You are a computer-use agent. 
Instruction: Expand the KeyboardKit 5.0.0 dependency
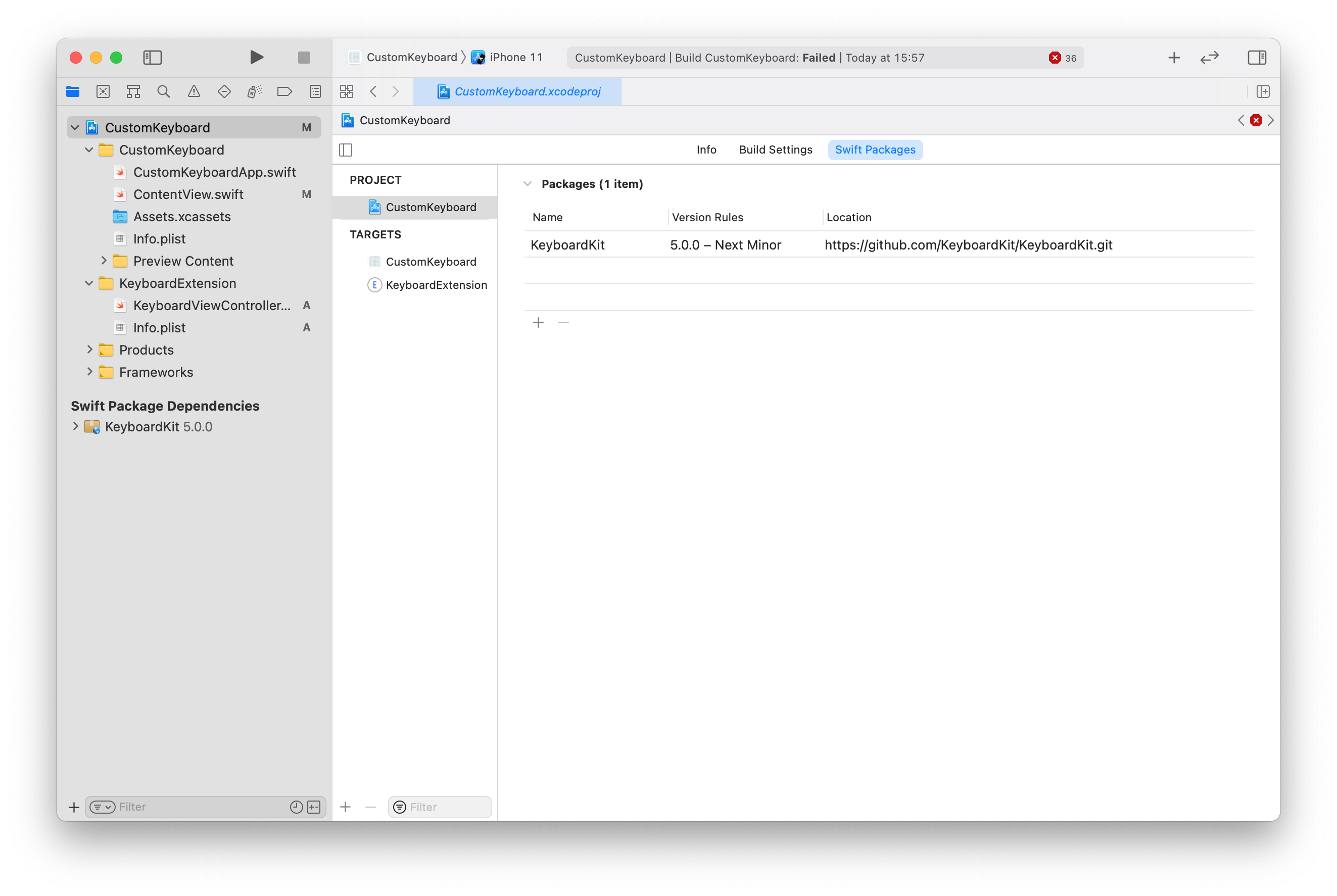75,426
